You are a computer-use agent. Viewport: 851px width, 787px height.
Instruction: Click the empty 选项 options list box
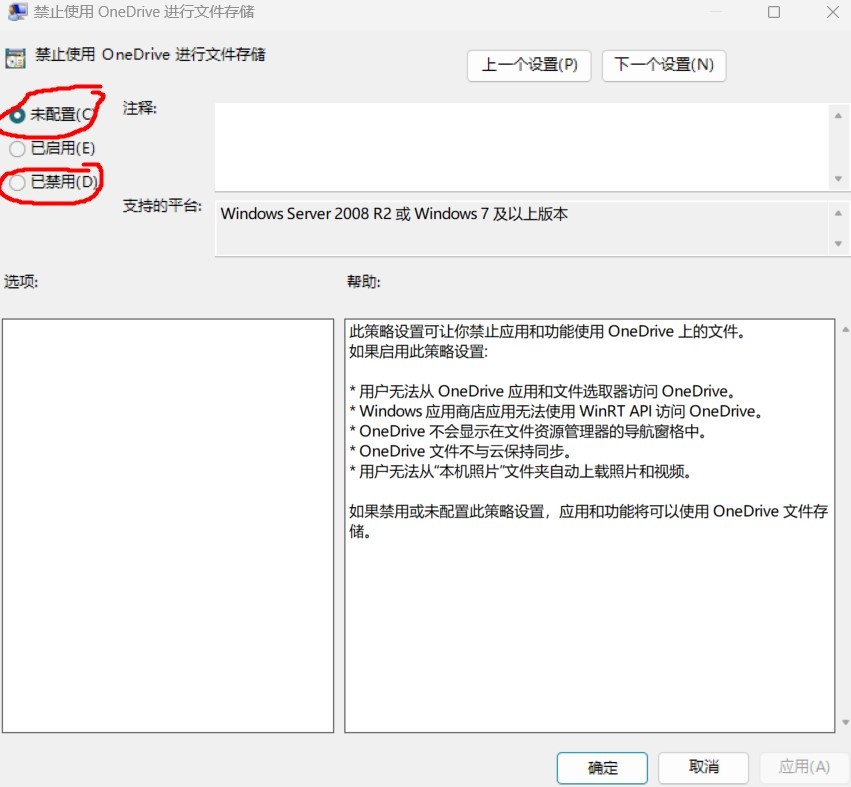coord(168,525)
